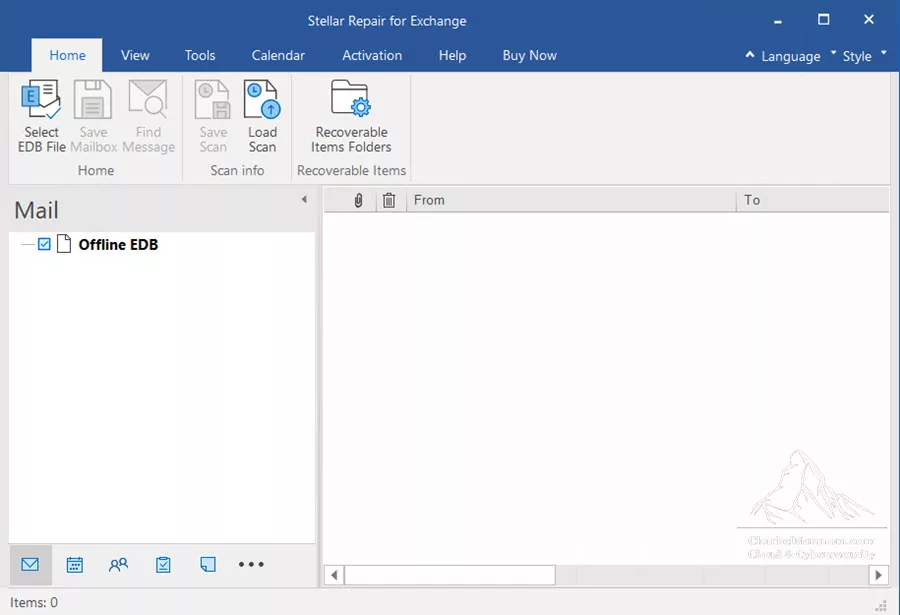The width and height of the screenshot is (900, 615).
Task: Collapse the ribbon with up caret
Action: click(x=750, y=55)
